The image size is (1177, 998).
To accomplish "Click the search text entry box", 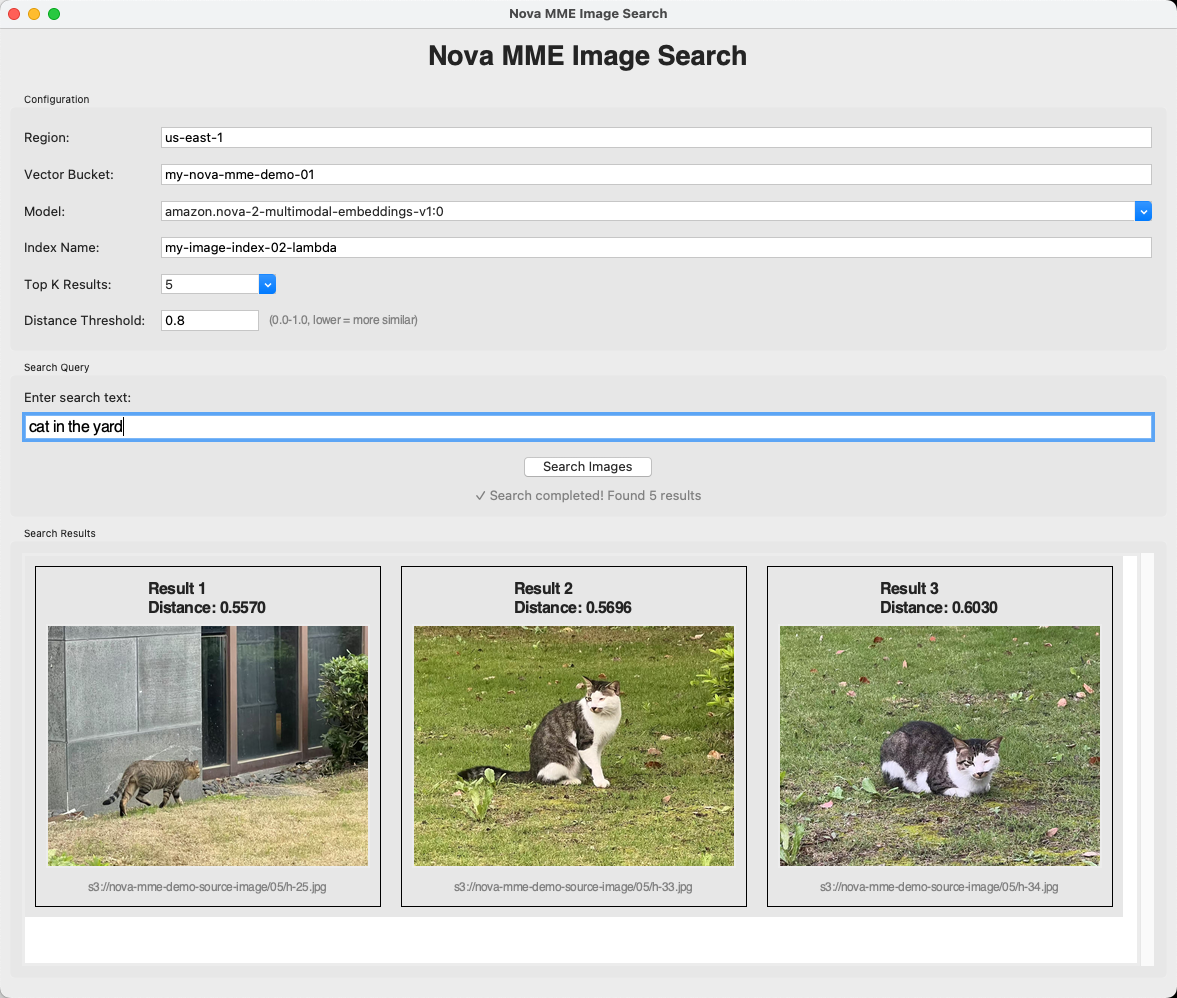I will 587,427.
